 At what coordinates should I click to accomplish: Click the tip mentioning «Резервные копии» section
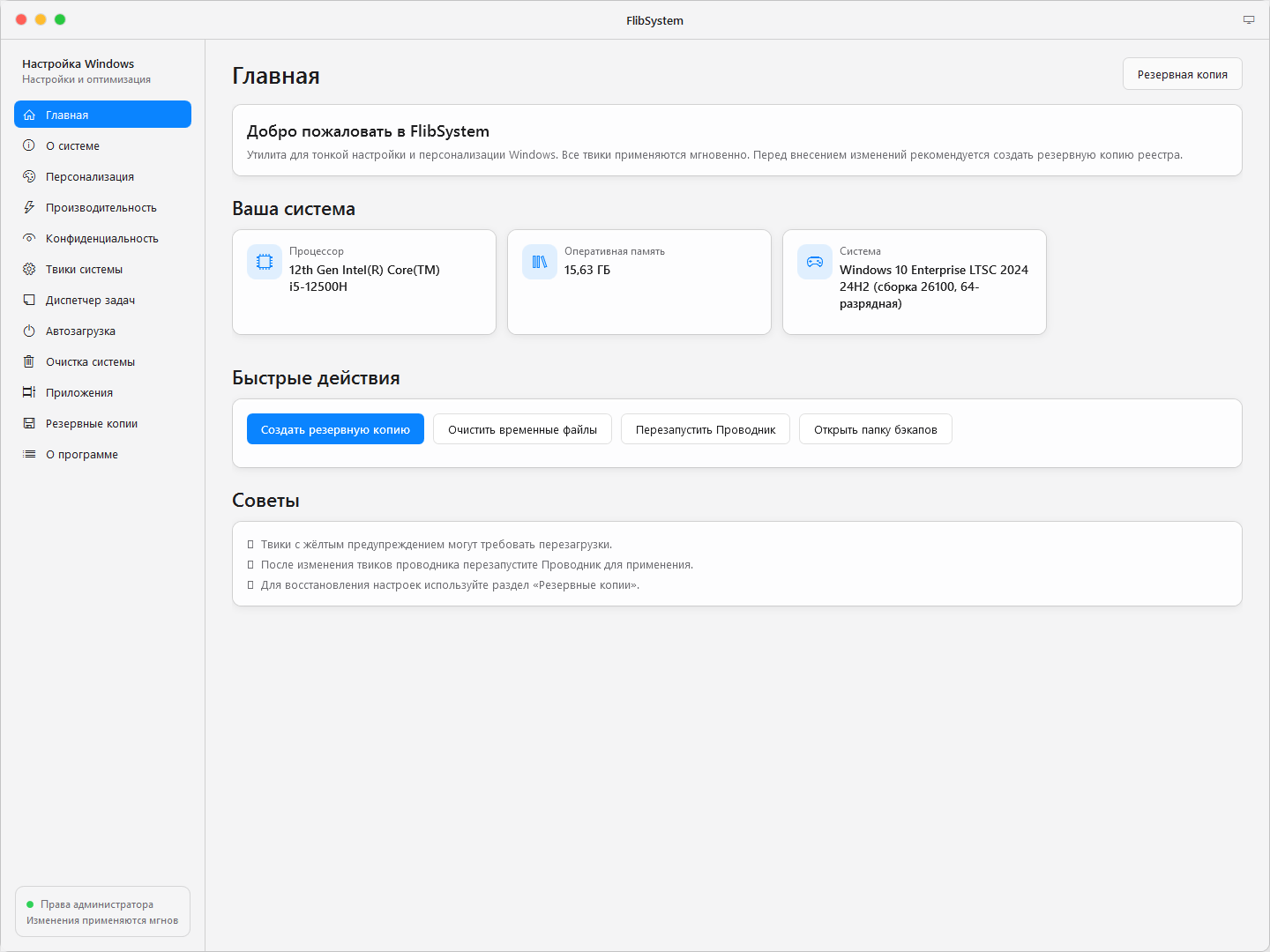(x=450, y=585)
